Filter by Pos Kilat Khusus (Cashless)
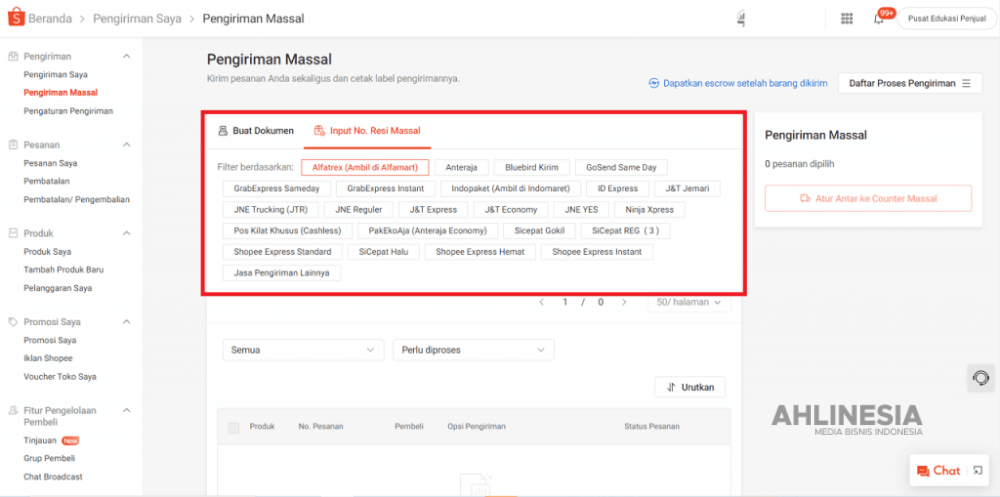 coord(288,230)
